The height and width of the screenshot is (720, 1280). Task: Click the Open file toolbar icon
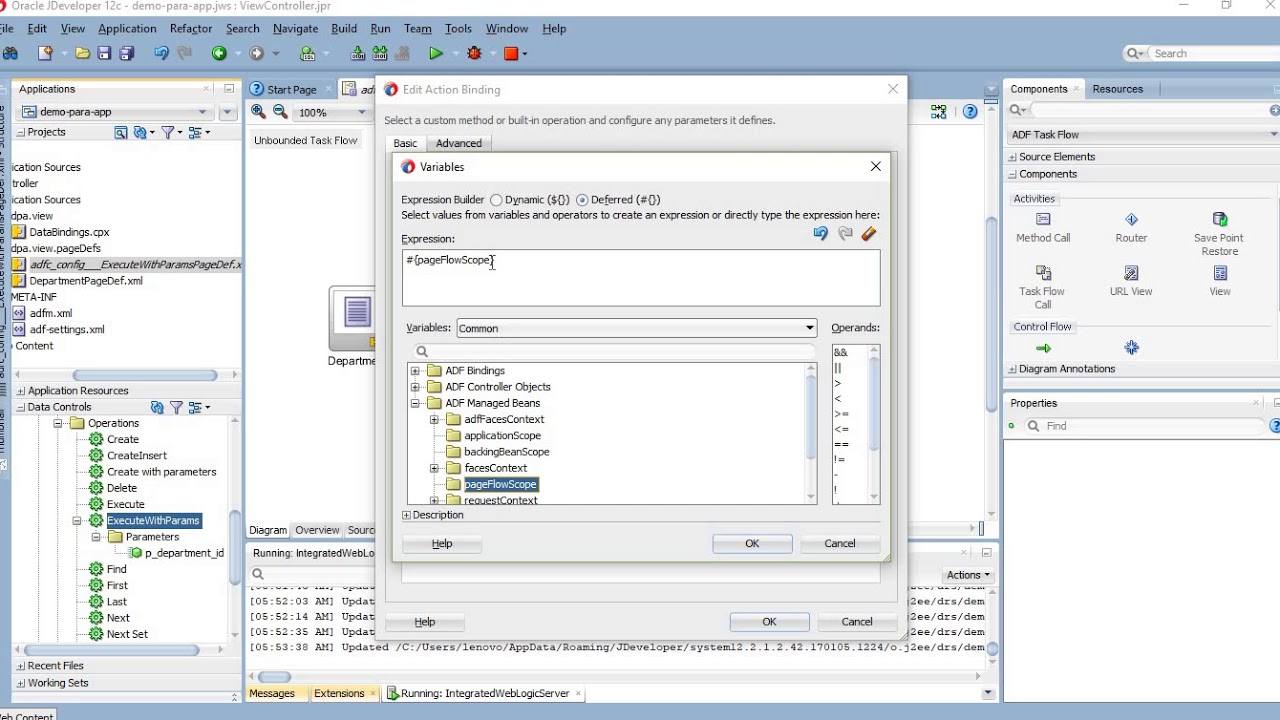click(83, 54)
